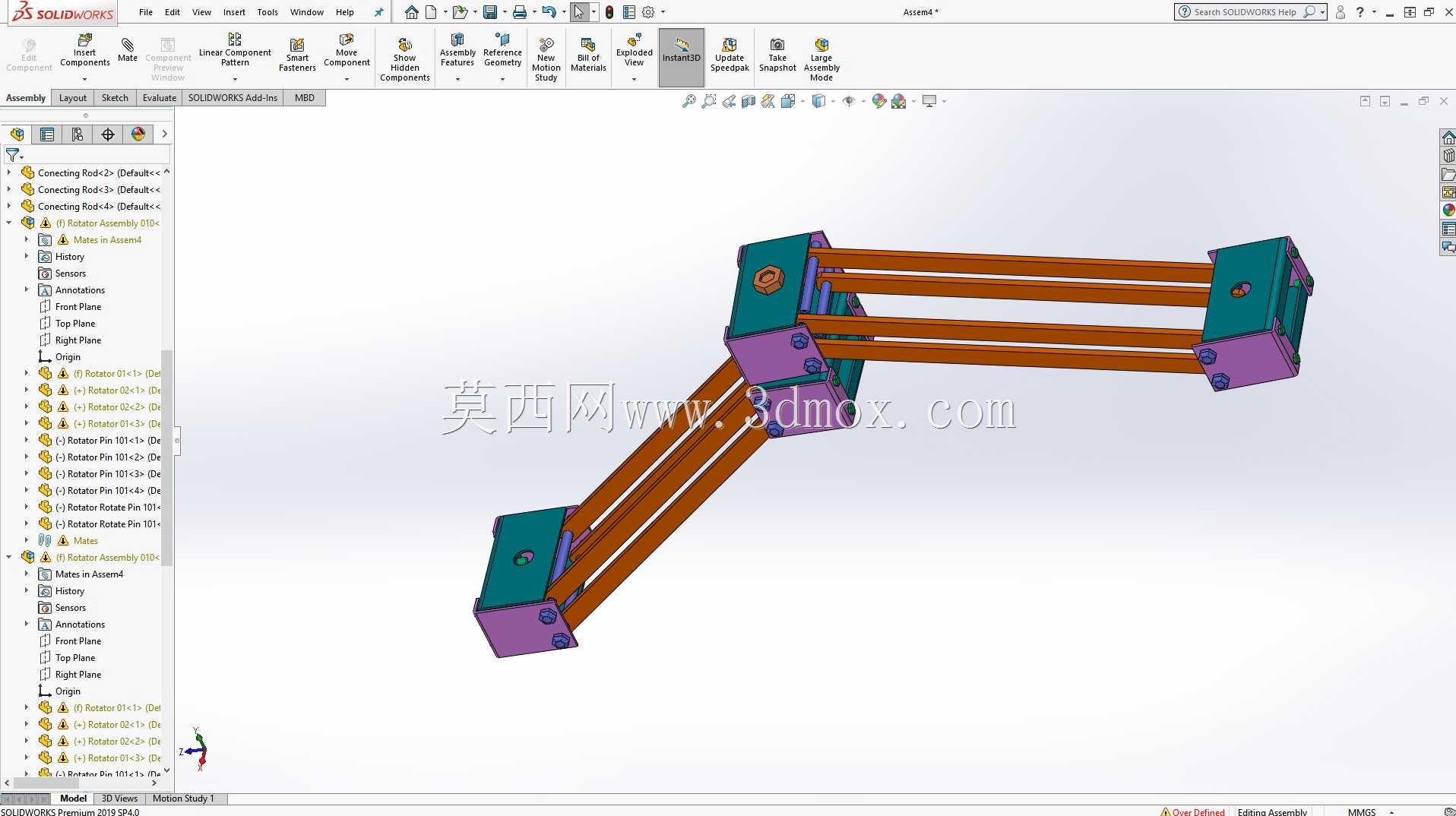This screenshot has width=1456, height=816.
Task: Click Zoom to Fit icon
Action: point(689,101)
